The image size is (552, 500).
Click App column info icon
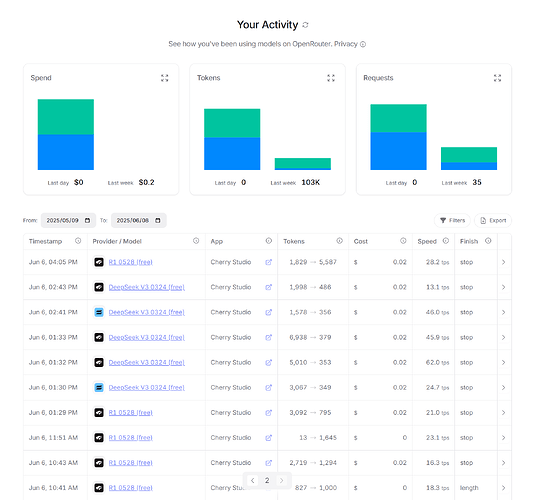pos(269,241)
